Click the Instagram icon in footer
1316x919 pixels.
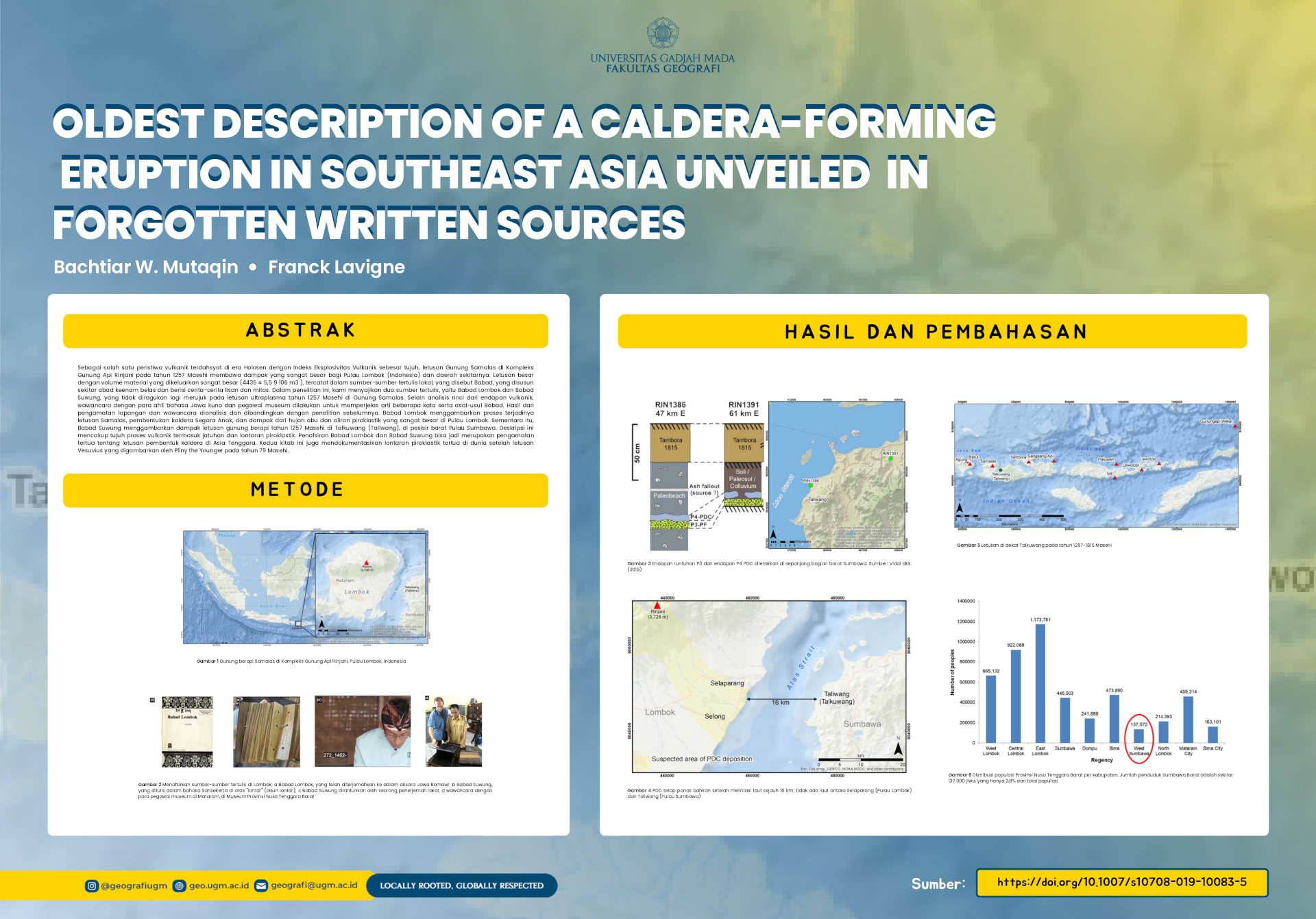tap(91, 885)
